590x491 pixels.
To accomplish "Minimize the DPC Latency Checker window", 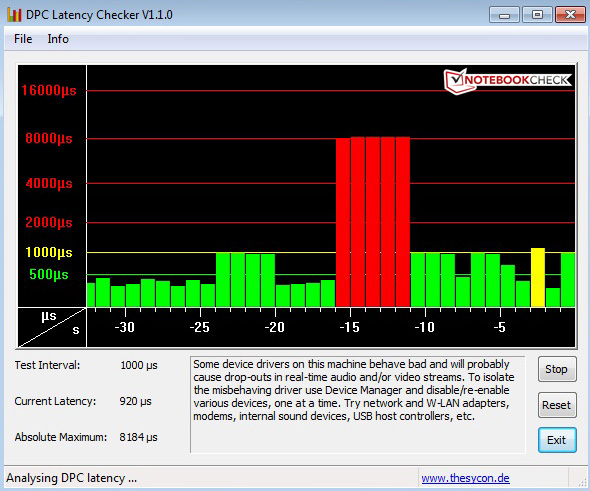I will pos(504,15).
